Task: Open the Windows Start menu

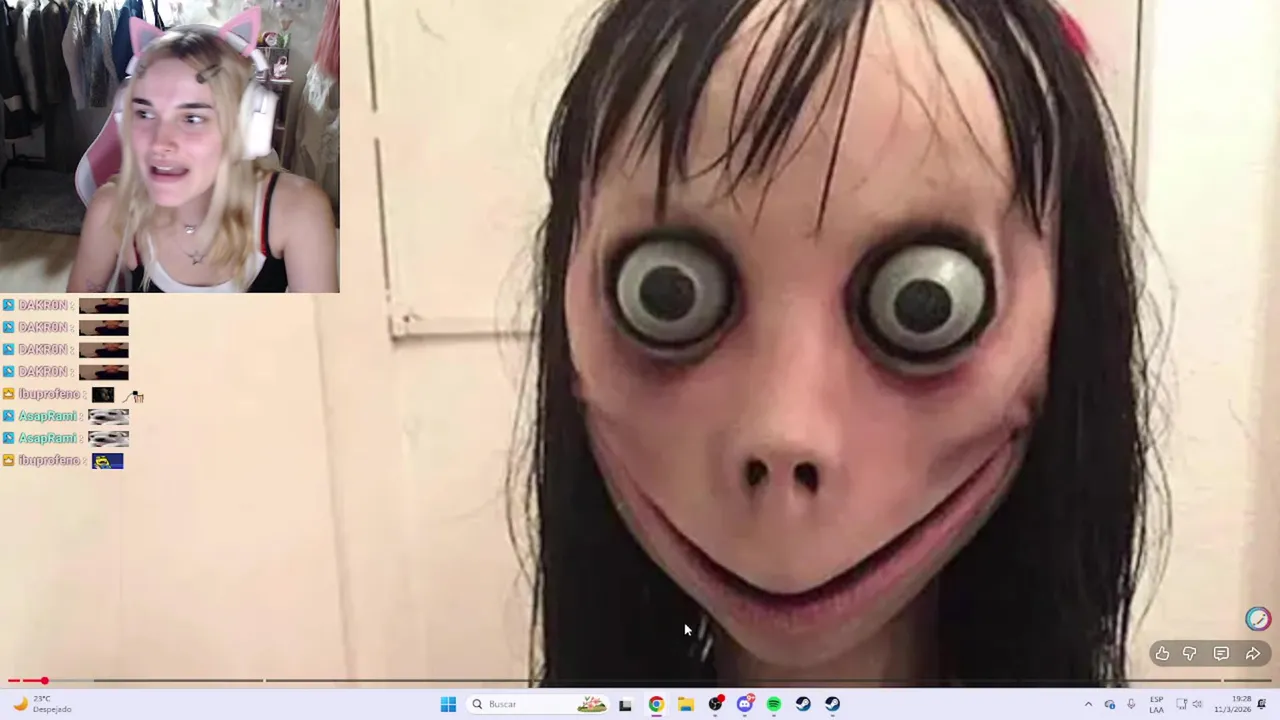Action: (x=448, y=704)
